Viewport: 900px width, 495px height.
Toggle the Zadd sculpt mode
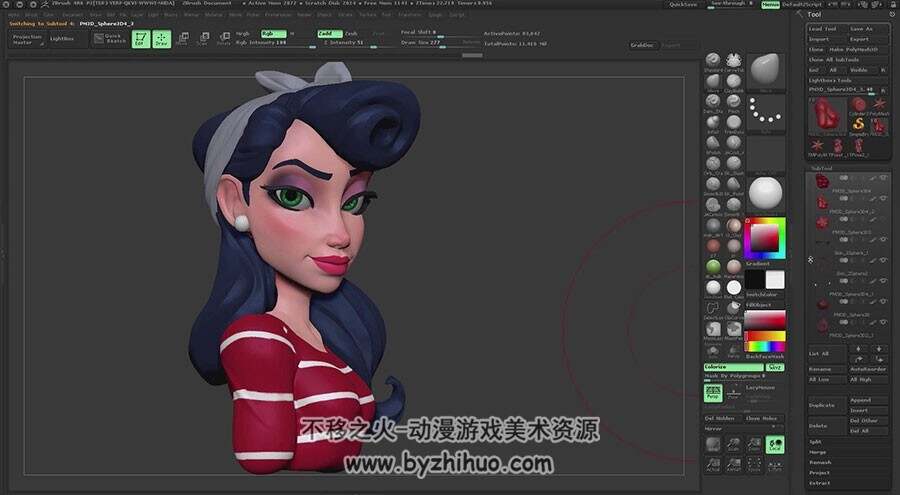point(330,34)
